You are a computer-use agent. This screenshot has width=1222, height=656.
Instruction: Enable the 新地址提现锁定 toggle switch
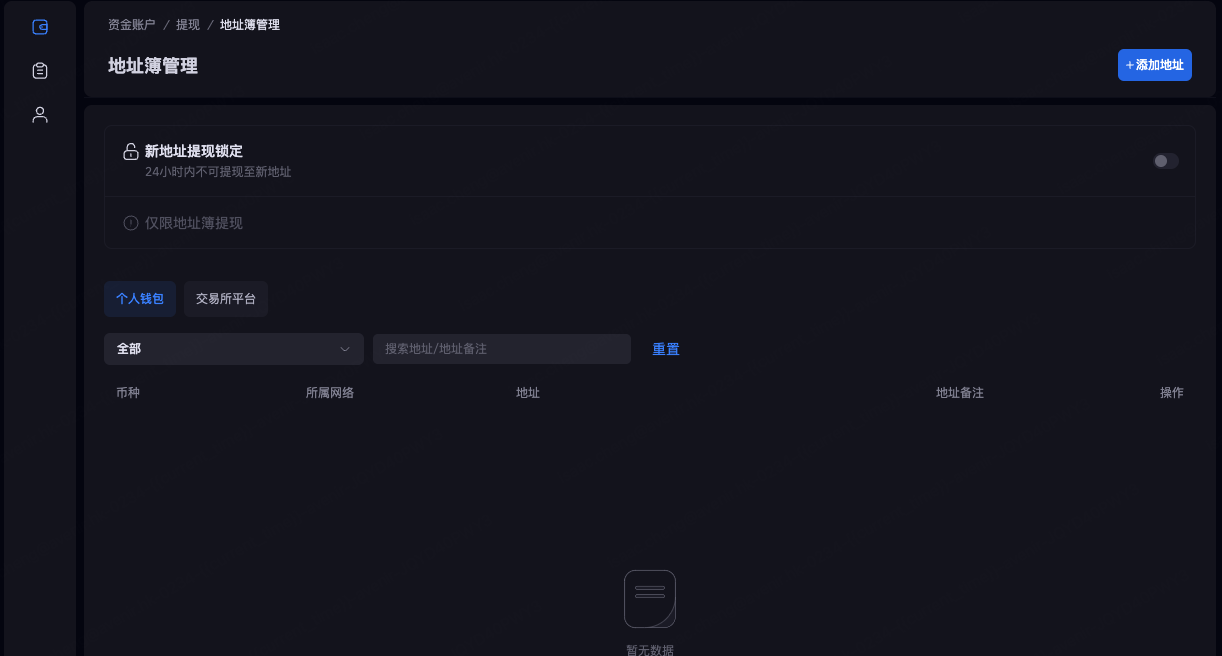1165,161
